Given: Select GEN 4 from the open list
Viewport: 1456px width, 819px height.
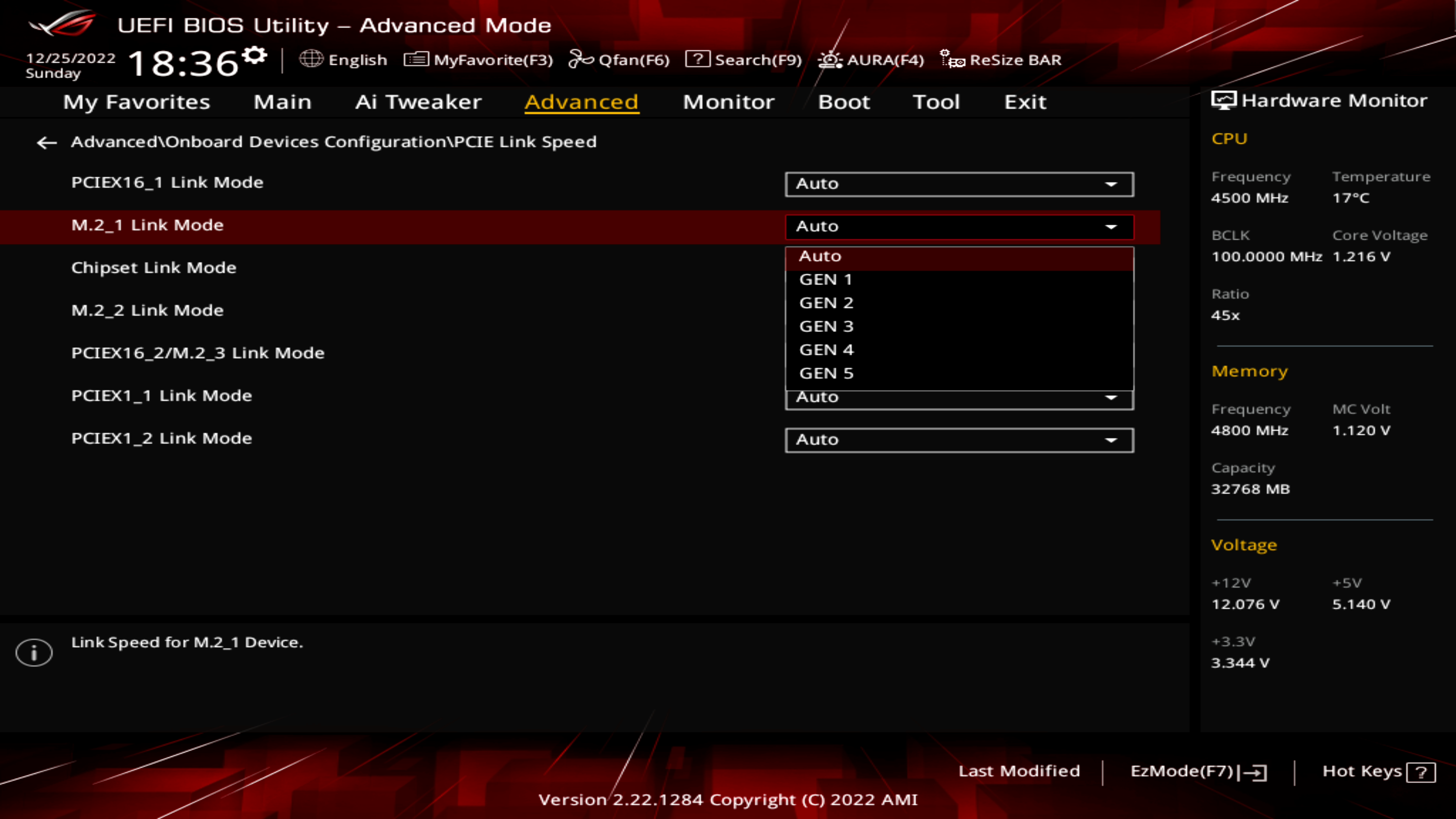Looking at the screenshot, I should pos(826,350).
